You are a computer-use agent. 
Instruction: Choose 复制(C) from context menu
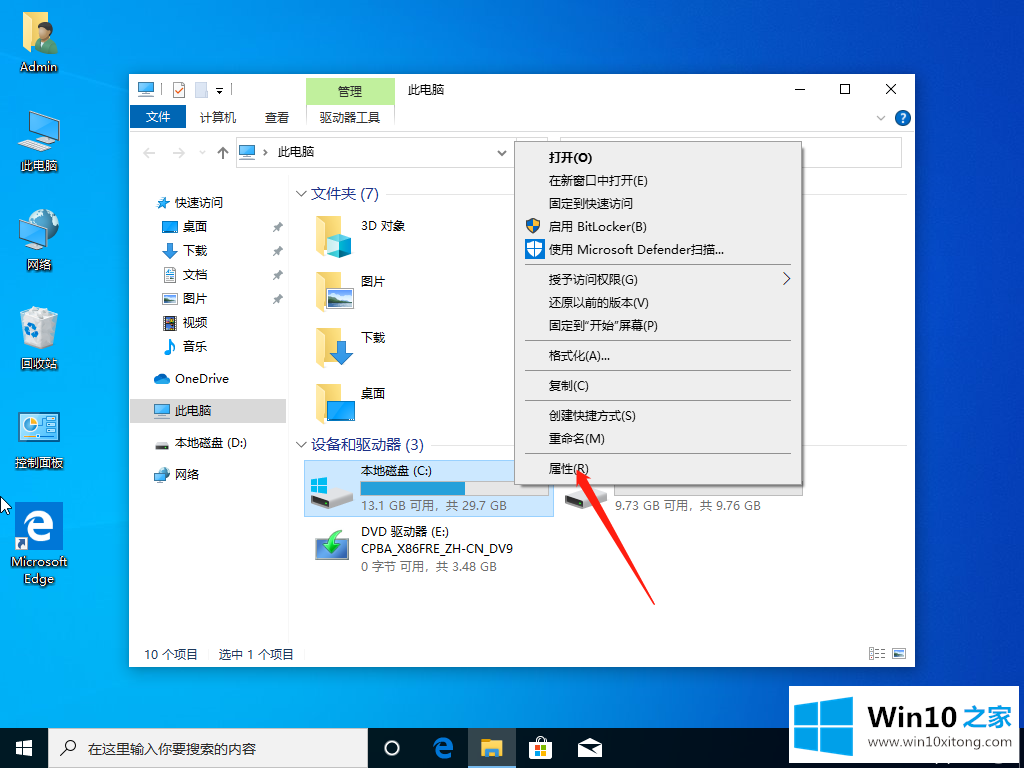[658, 386]
